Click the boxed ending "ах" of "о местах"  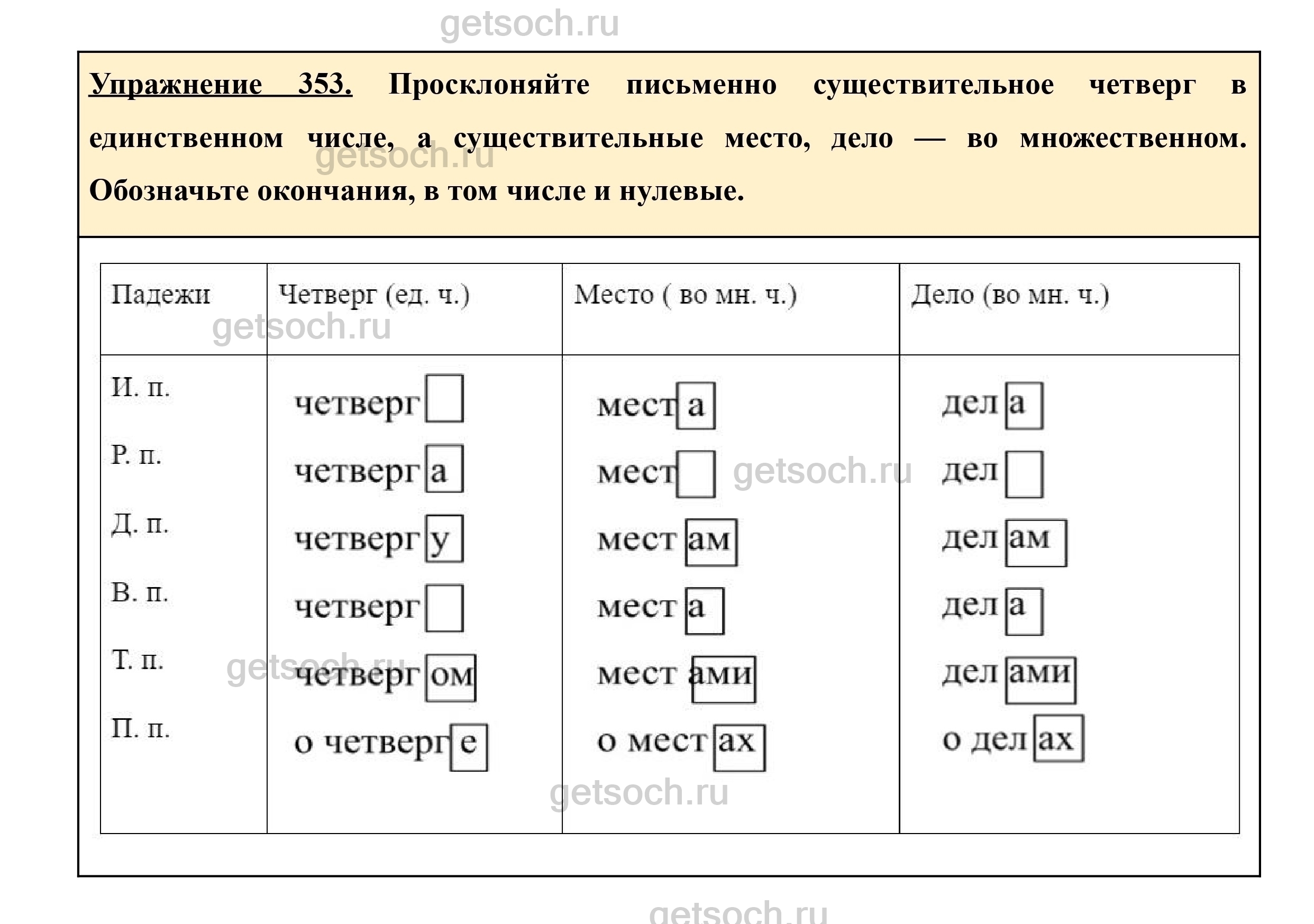[739, 748]
